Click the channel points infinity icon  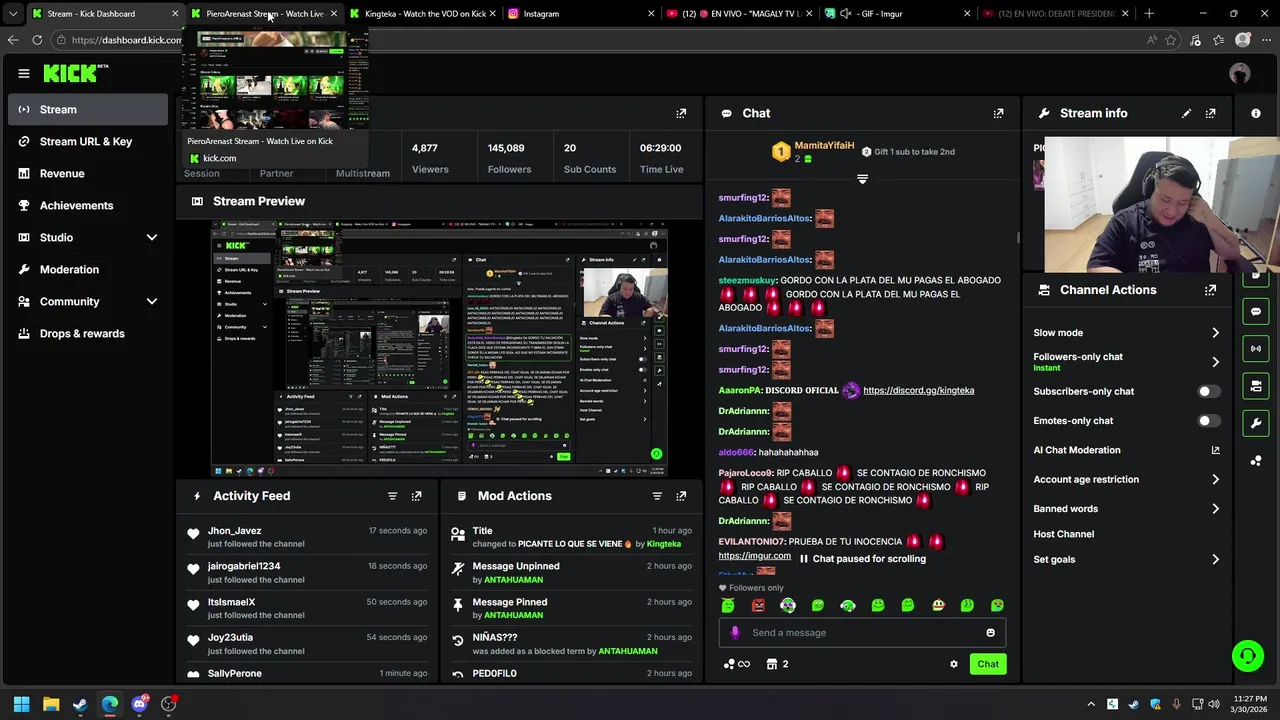pos(736,664)
